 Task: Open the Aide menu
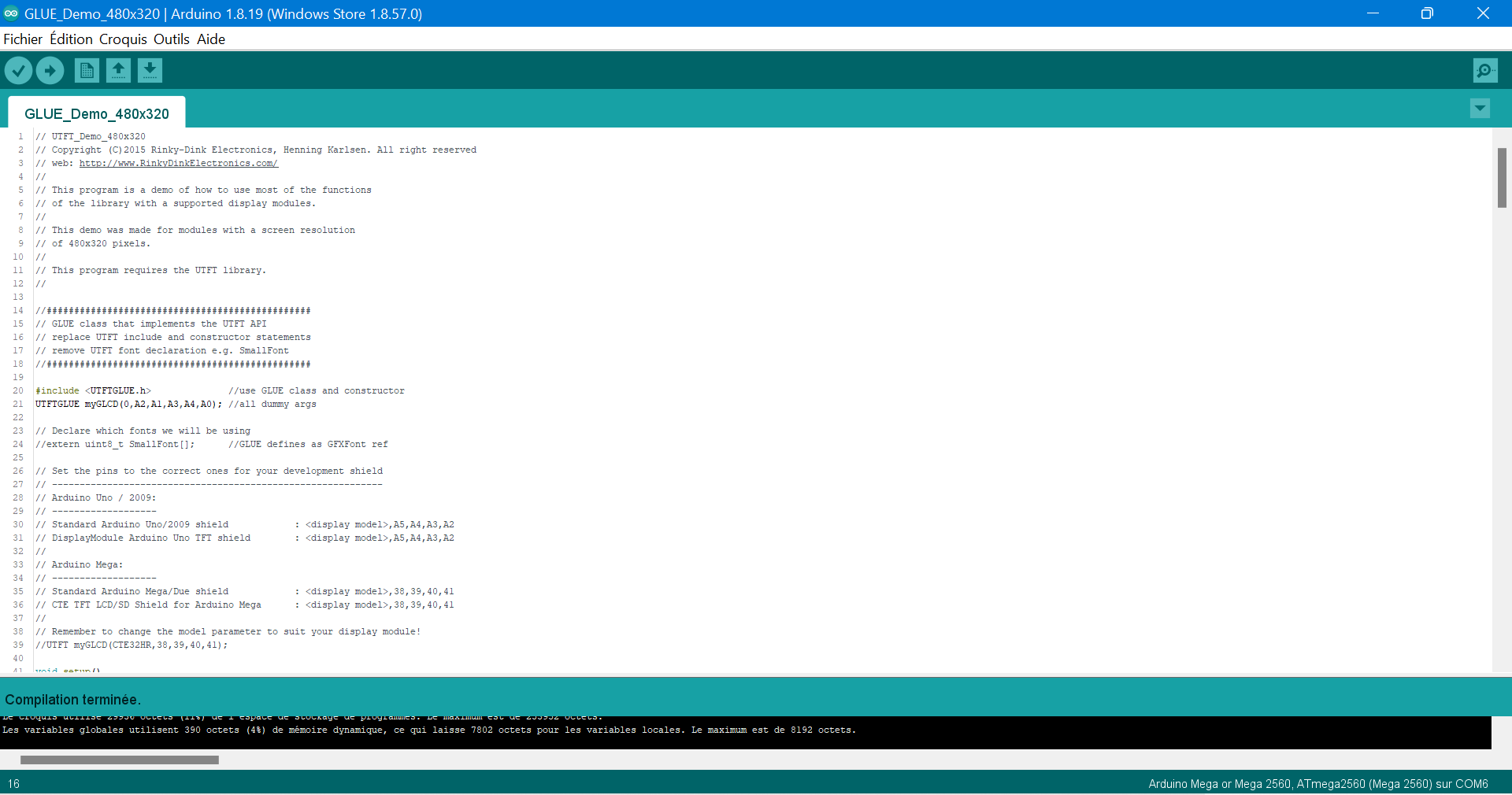(x=211, y=39)
